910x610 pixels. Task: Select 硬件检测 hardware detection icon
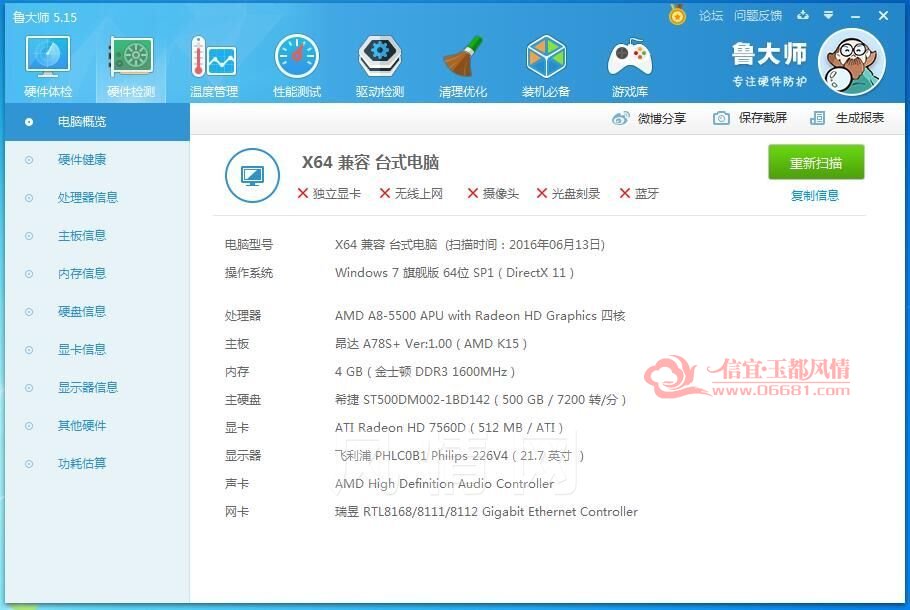pos(131,66)
